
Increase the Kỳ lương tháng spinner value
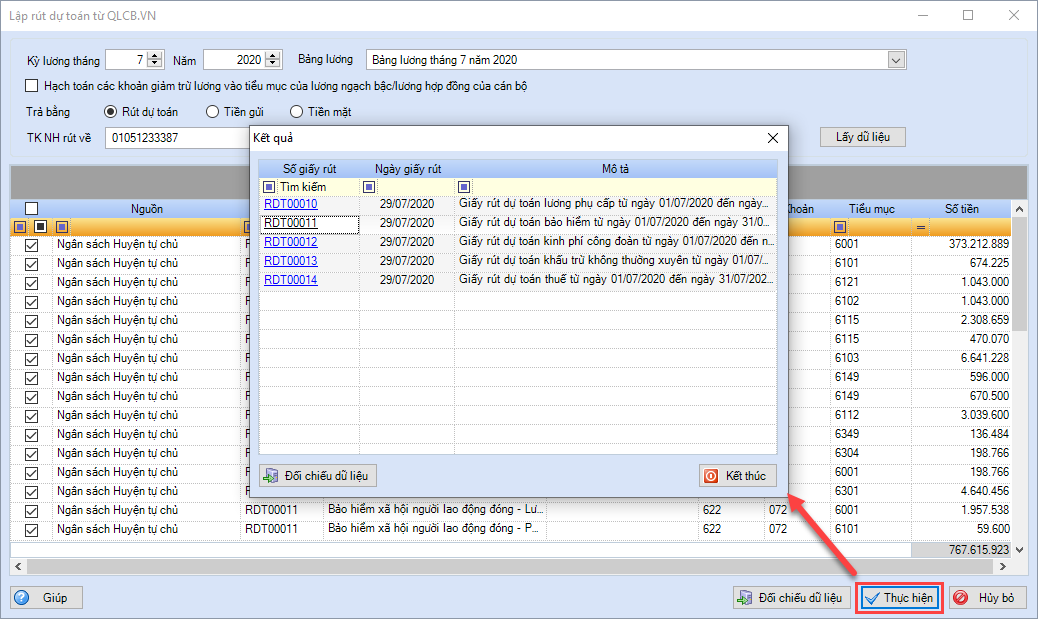tap(155, 56)
